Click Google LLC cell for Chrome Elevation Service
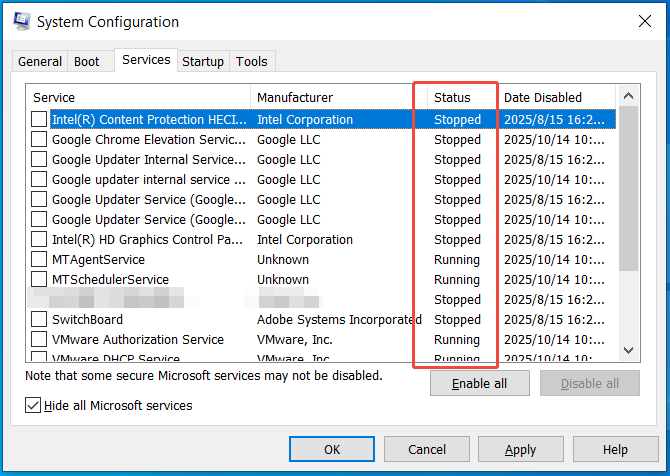Image resolution: width=670 pixels, height=476 pixels. [288, 139]
